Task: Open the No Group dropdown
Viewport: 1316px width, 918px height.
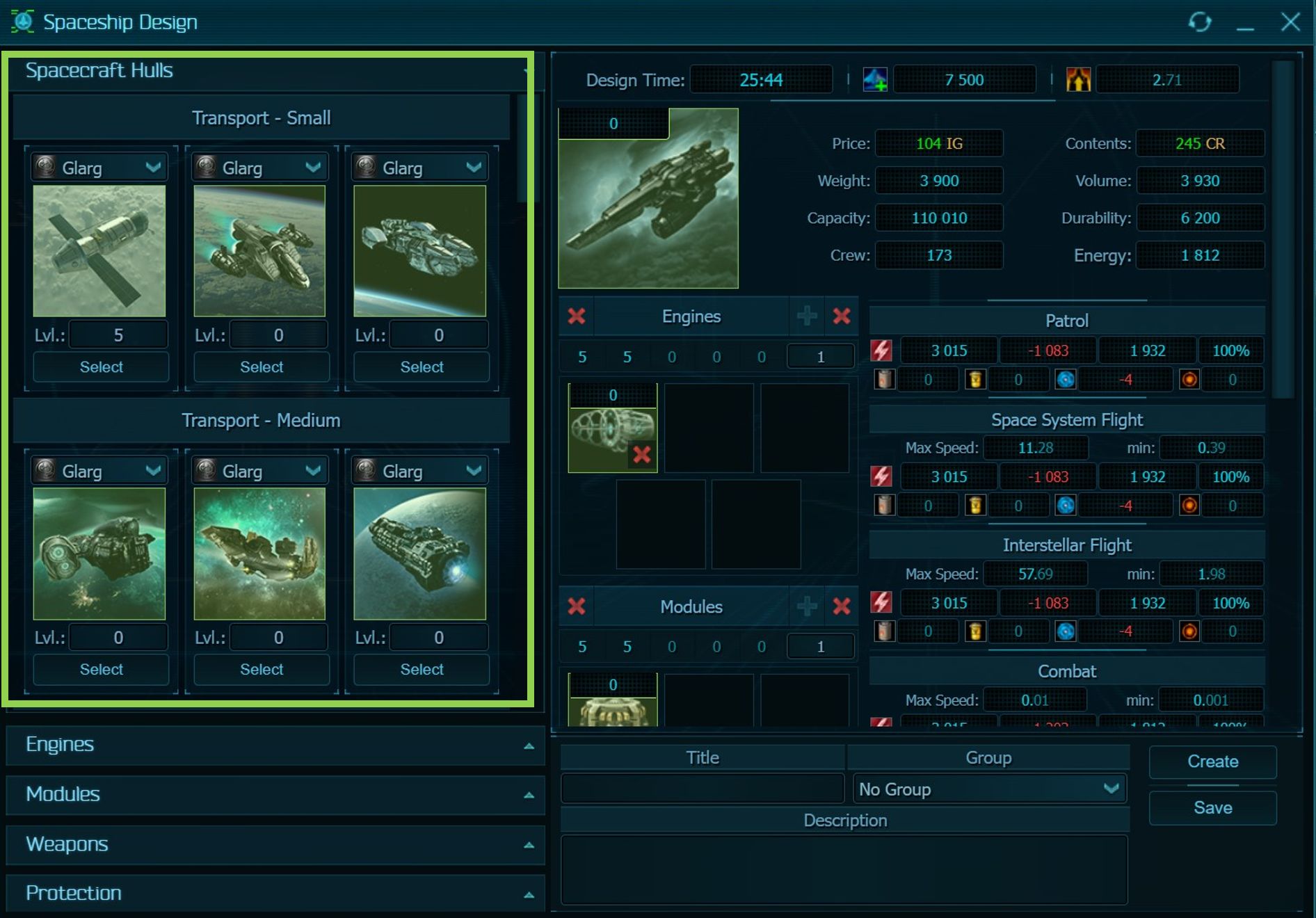Action: [989, 789]
